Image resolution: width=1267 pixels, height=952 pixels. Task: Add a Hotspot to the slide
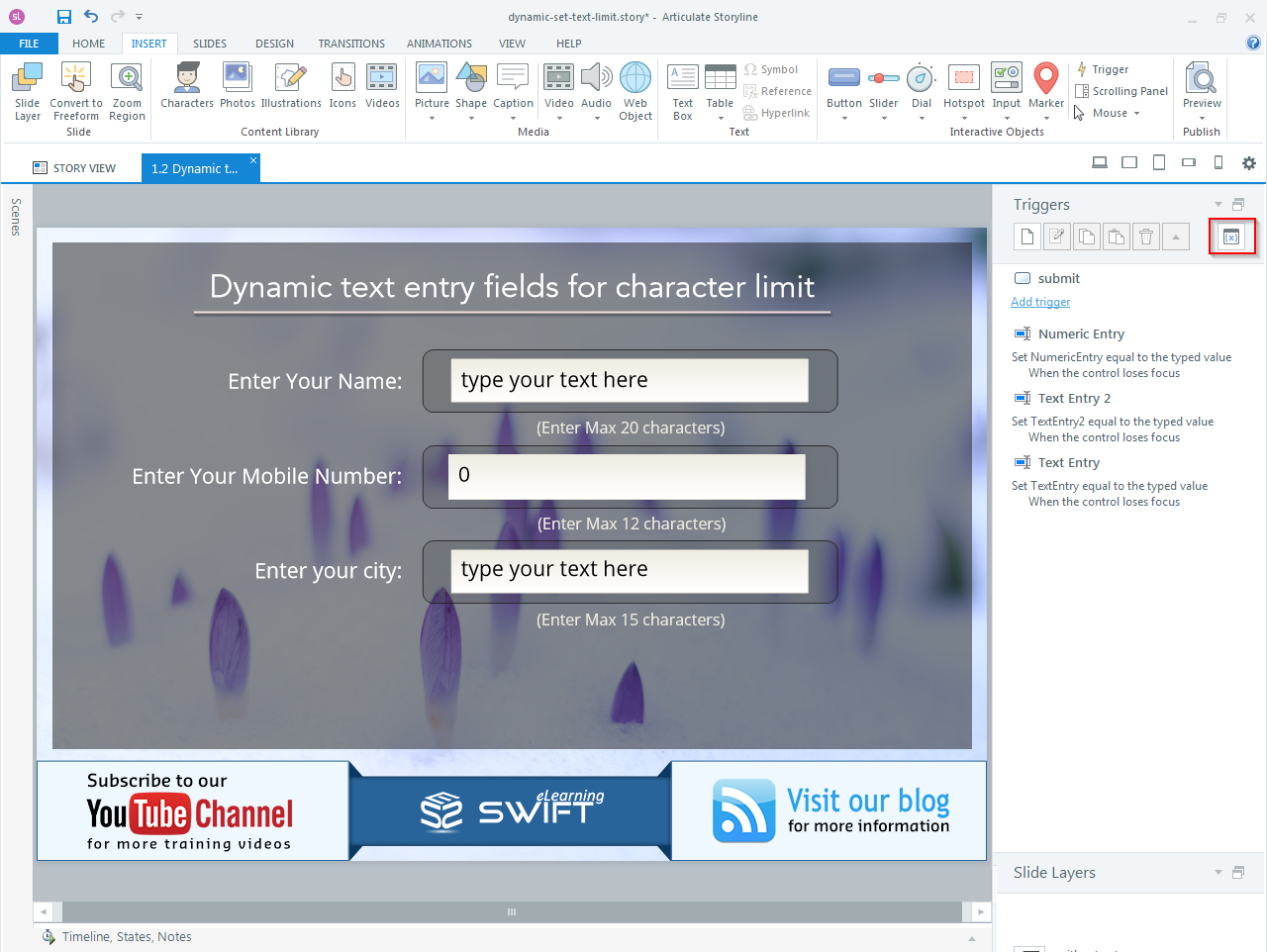pyautogui.click(x=963, y=87)
